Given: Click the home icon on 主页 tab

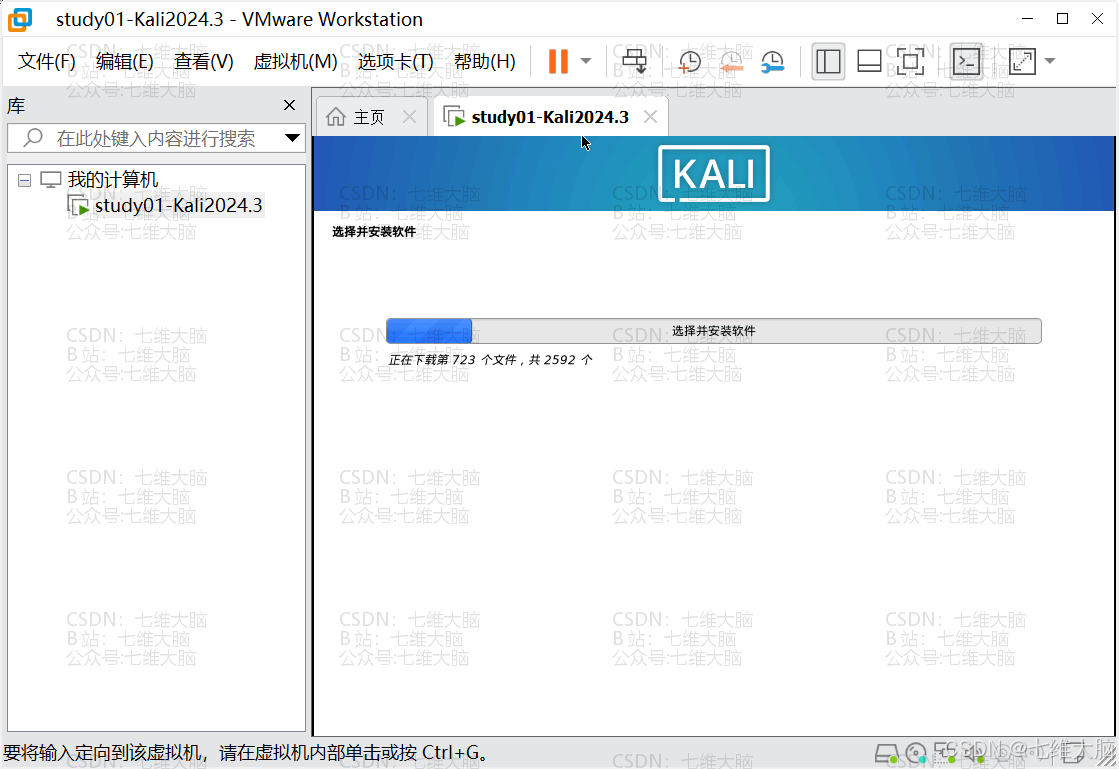Looking at the screenshot, I should click(x=335, y=117).
